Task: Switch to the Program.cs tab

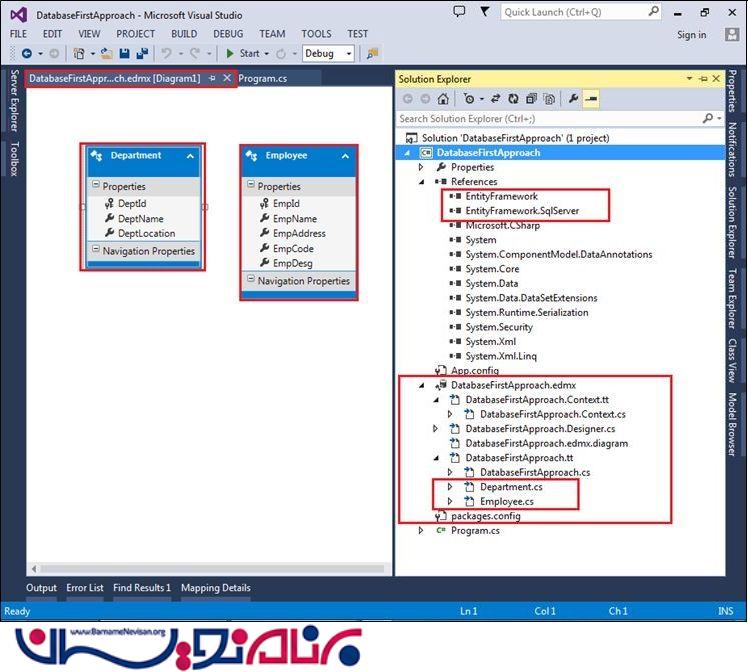Action: click(264, 78)
